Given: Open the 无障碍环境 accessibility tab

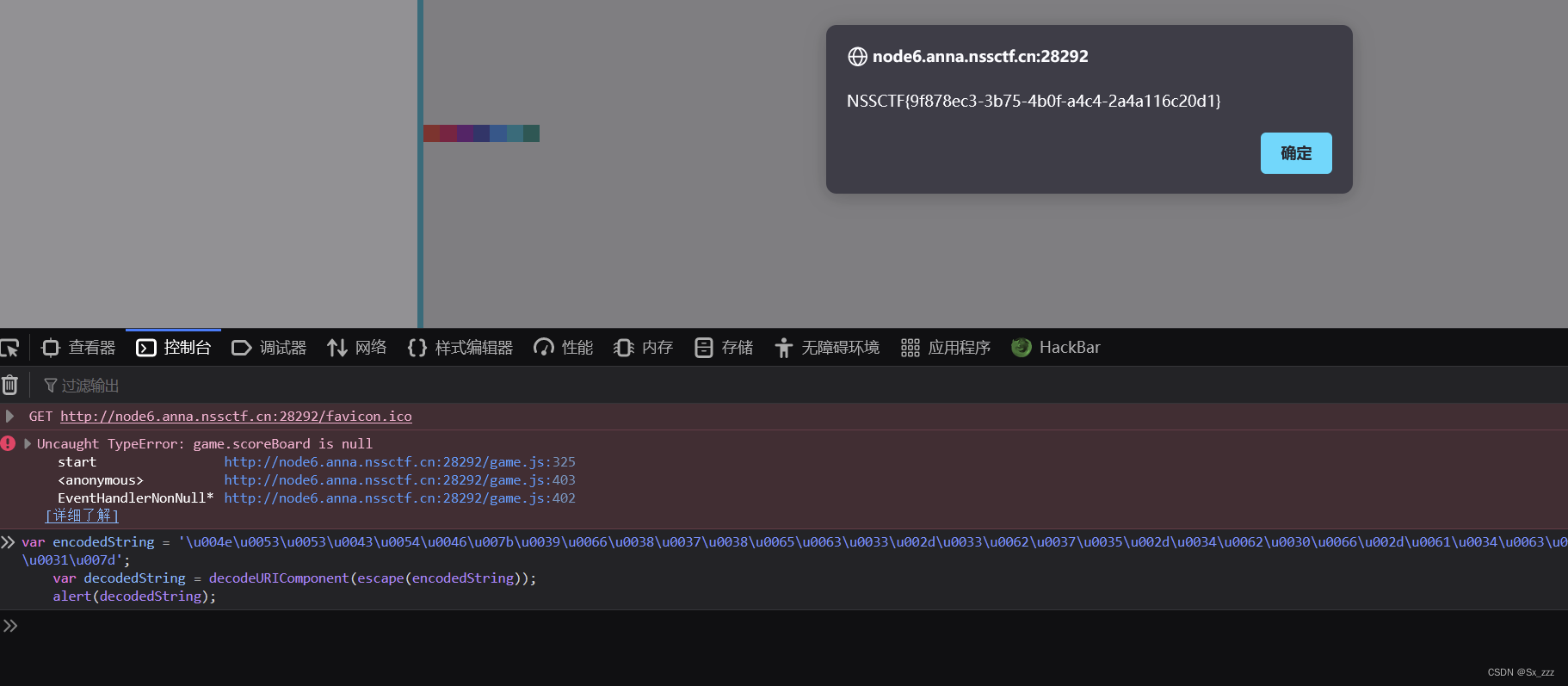Looking at the screenshot, I should [x=827, y=348].
